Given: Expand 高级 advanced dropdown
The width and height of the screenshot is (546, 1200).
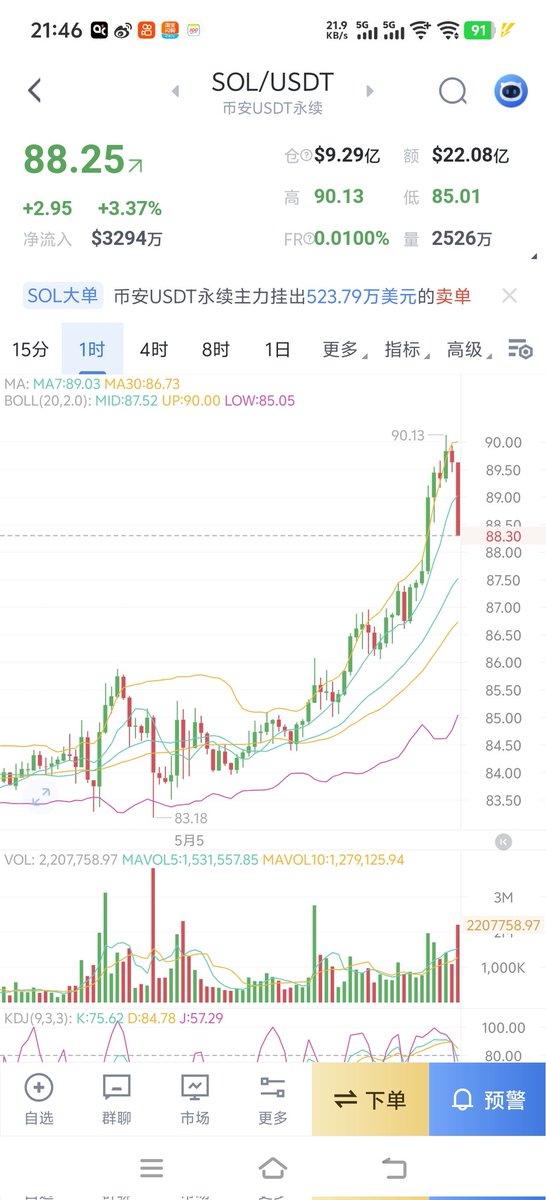Looking at the screenshot, I should (468, 349).
